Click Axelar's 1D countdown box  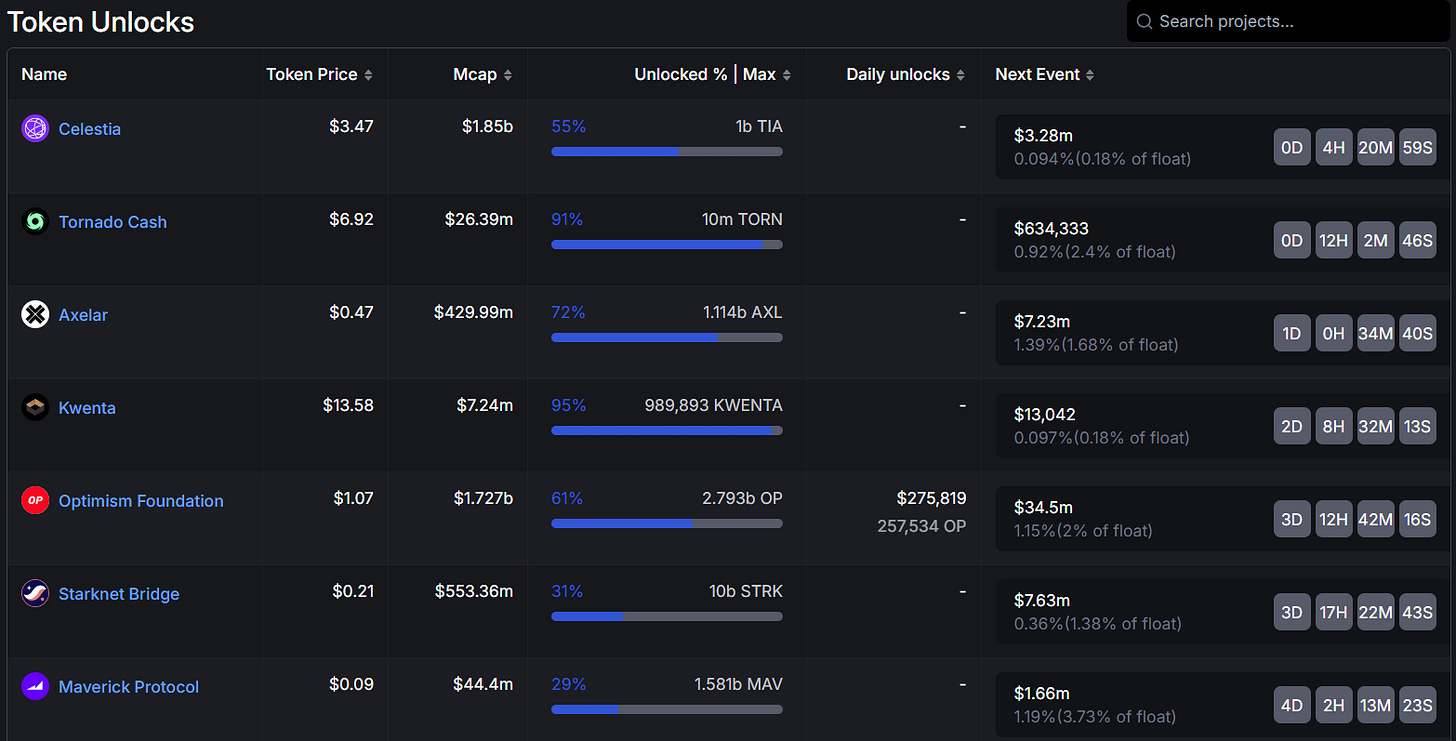tap(1291, 333)
